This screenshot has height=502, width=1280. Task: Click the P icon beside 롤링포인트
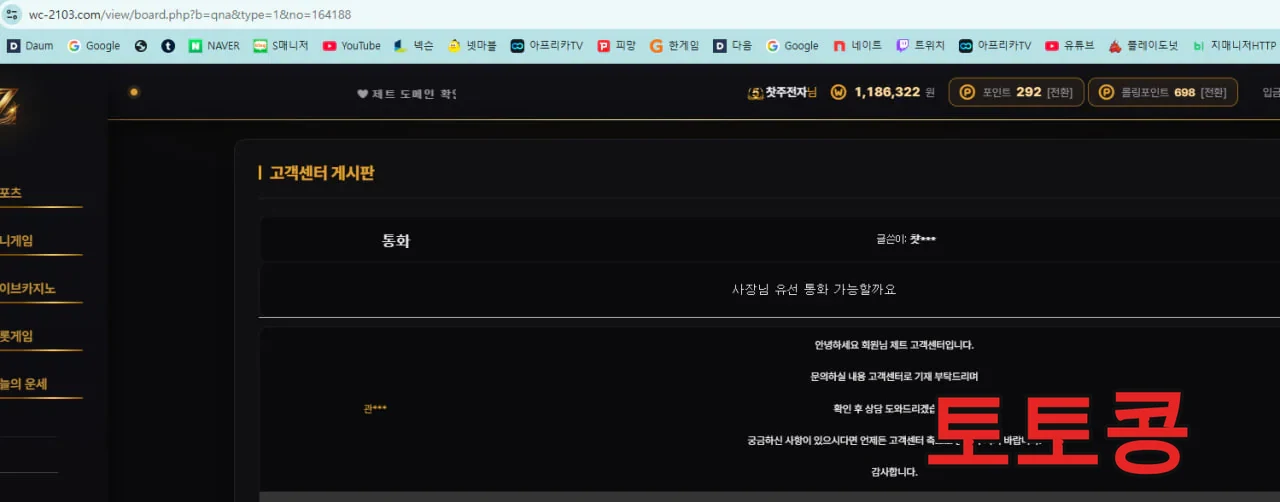(x=1106, y=92)
